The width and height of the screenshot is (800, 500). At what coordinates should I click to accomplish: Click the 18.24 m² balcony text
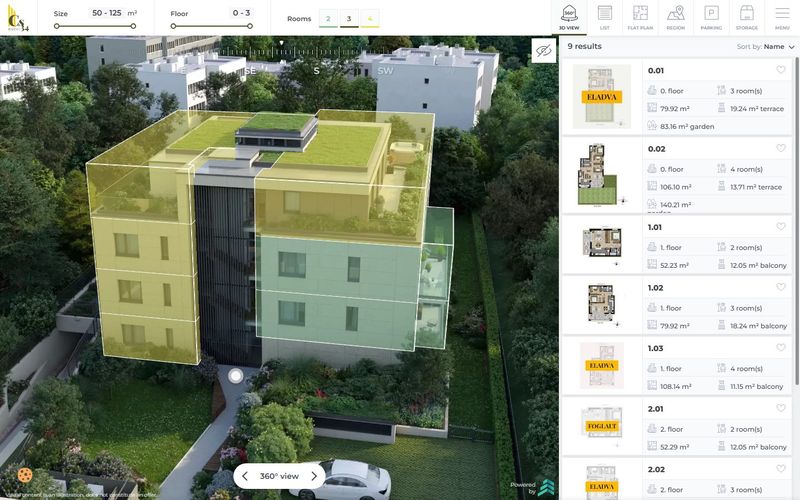[759, 326]
